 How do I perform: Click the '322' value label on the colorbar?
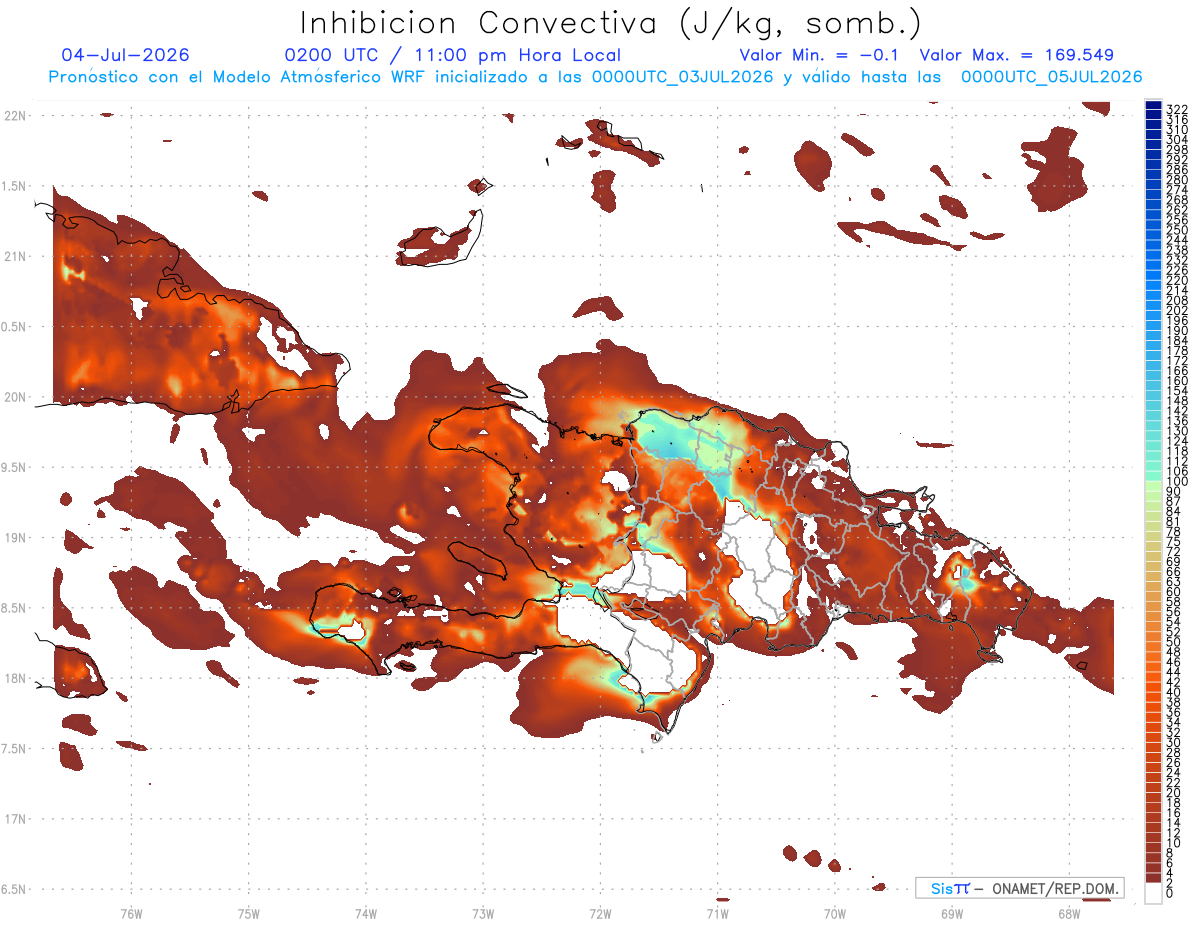tap(1177, 109)
